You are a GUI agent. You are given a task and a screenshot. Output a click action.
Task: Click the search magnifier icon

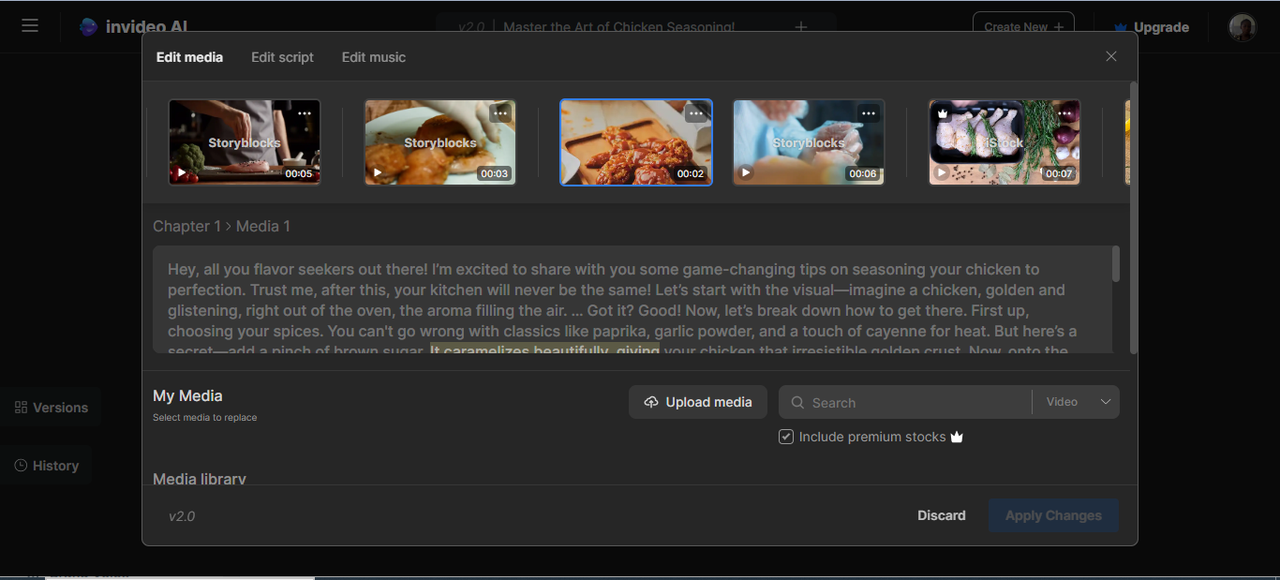tap(798, 402)
